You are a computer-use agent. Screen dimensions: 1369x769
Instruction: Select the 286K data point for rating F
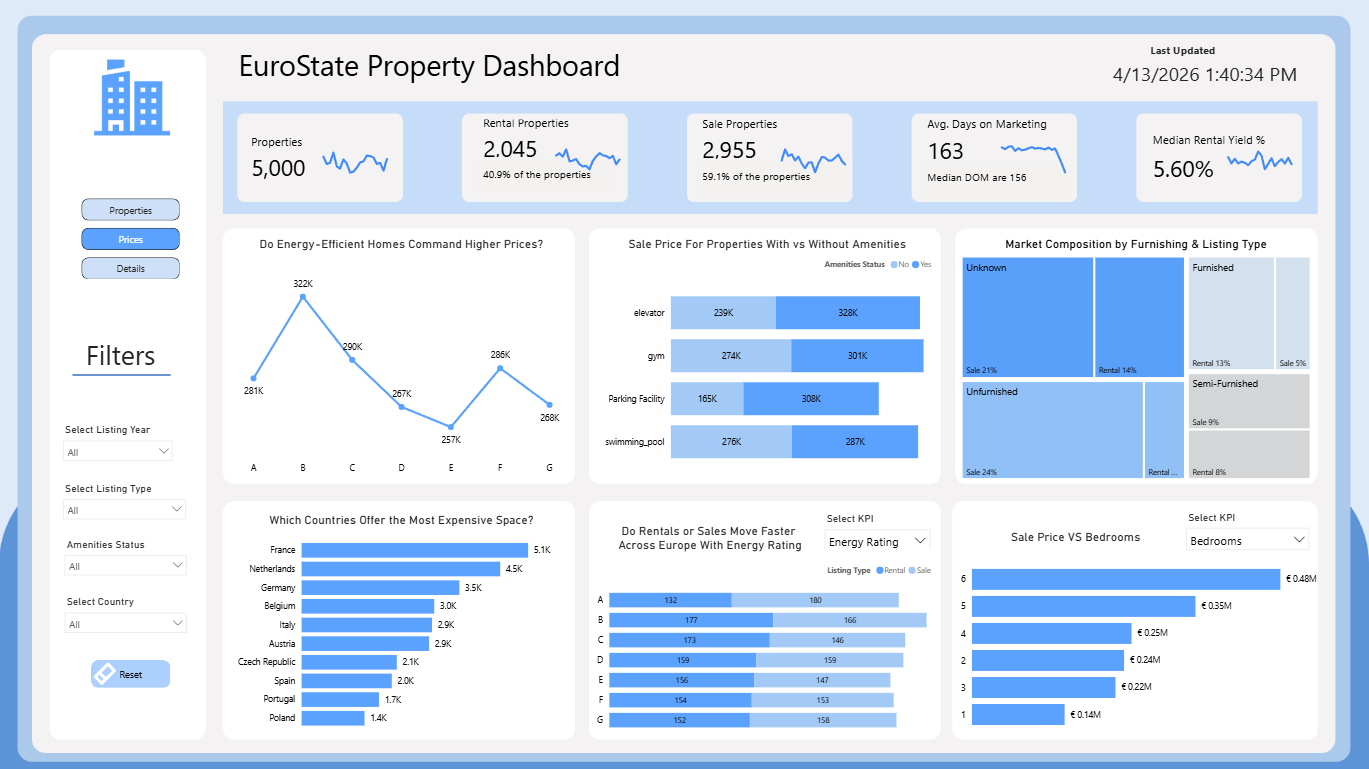[500, 368]
